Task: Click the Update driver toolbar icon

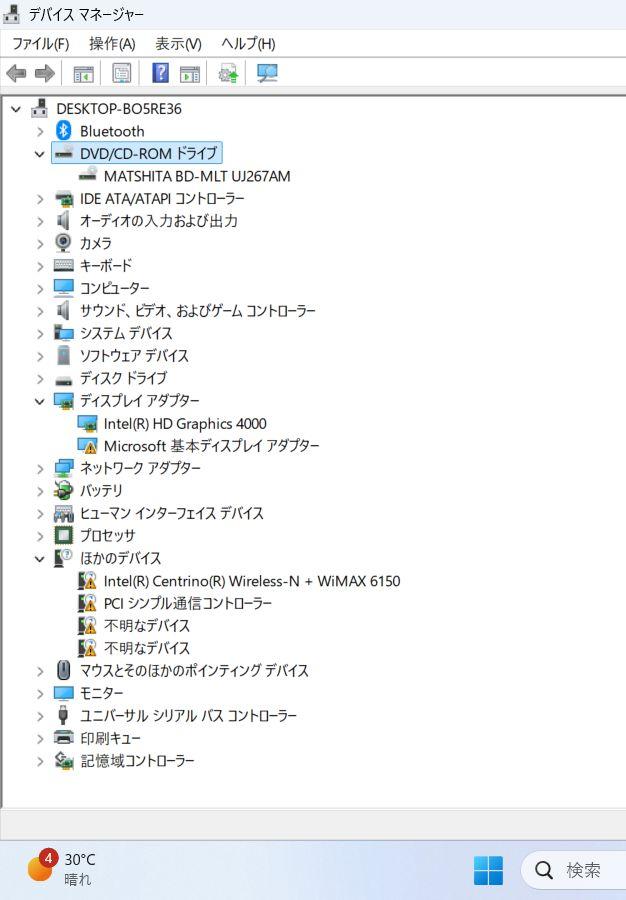Action: [228, 73]
